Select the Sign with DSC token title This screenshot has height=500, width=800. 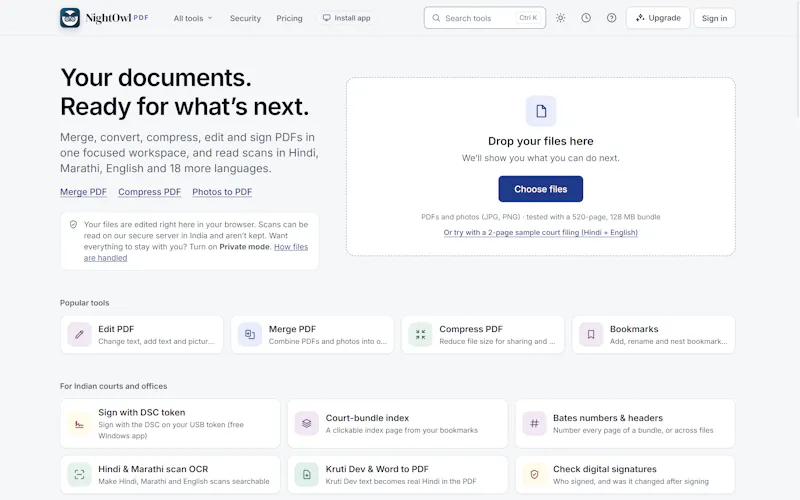(x=142, y=412)
